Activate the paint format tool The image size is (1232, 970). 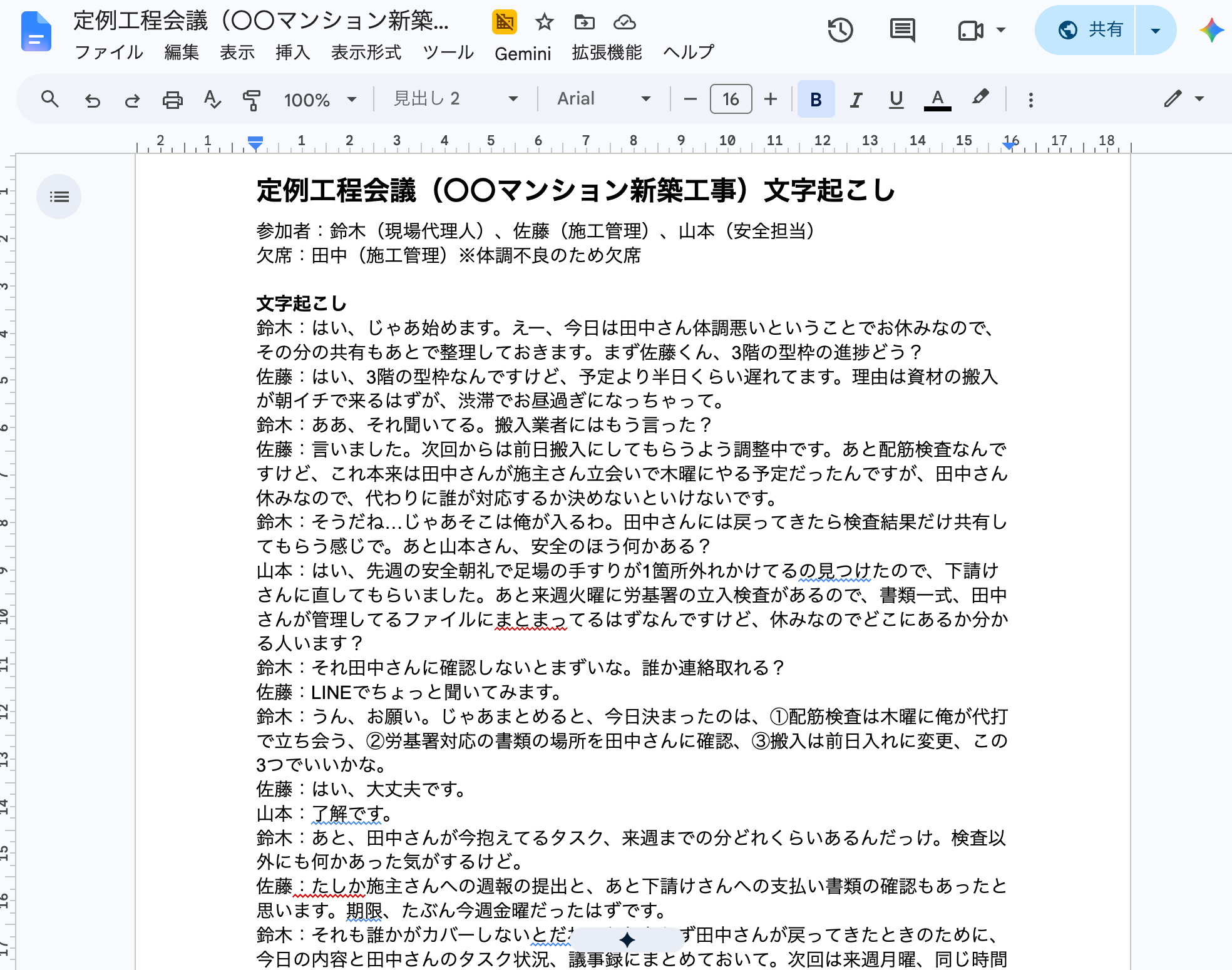pyautogui.click(x=252, y=100)
